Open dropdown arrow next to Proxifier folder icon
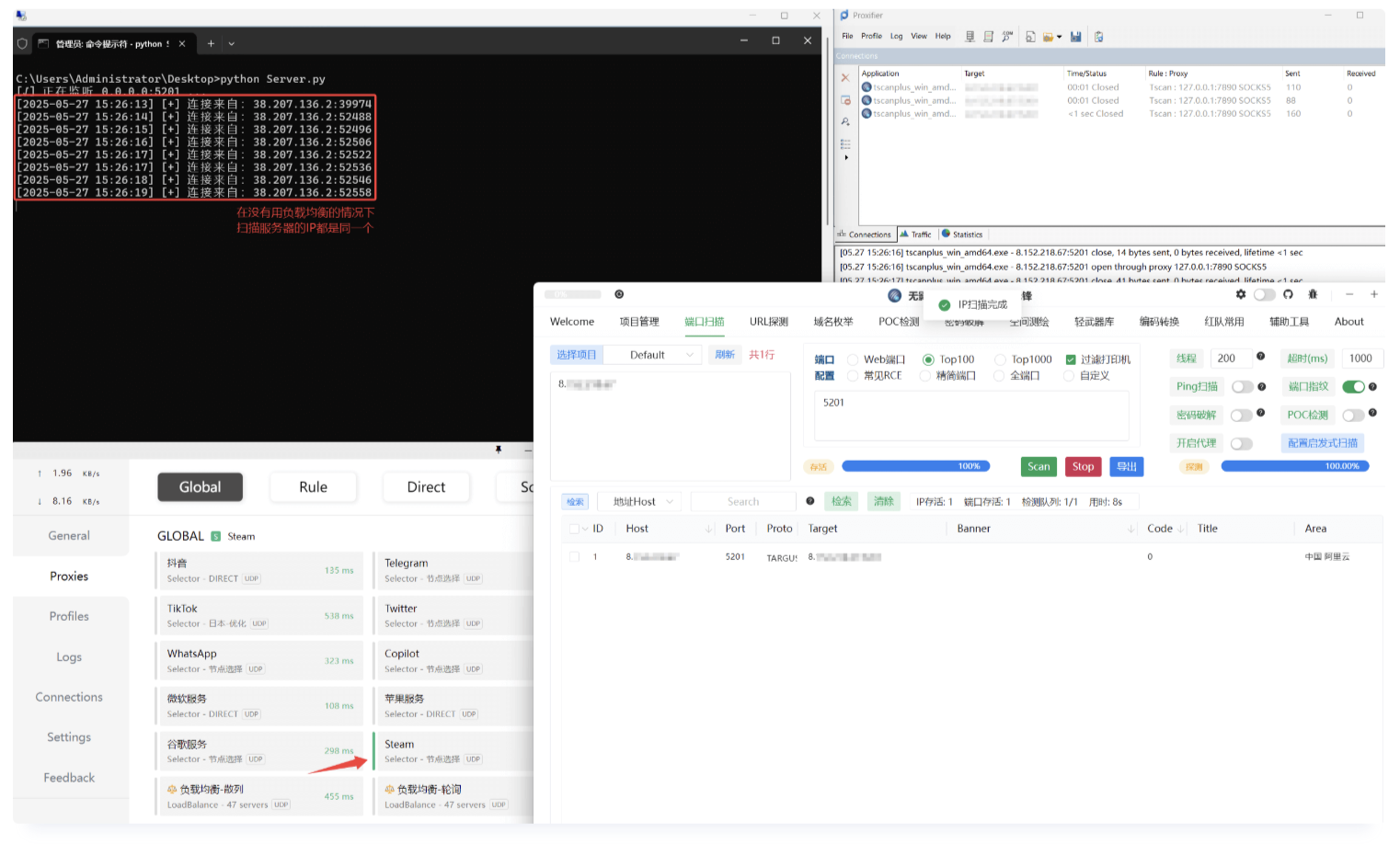This screenshot has width=1400, height=844. click(x=1059, y=37)
